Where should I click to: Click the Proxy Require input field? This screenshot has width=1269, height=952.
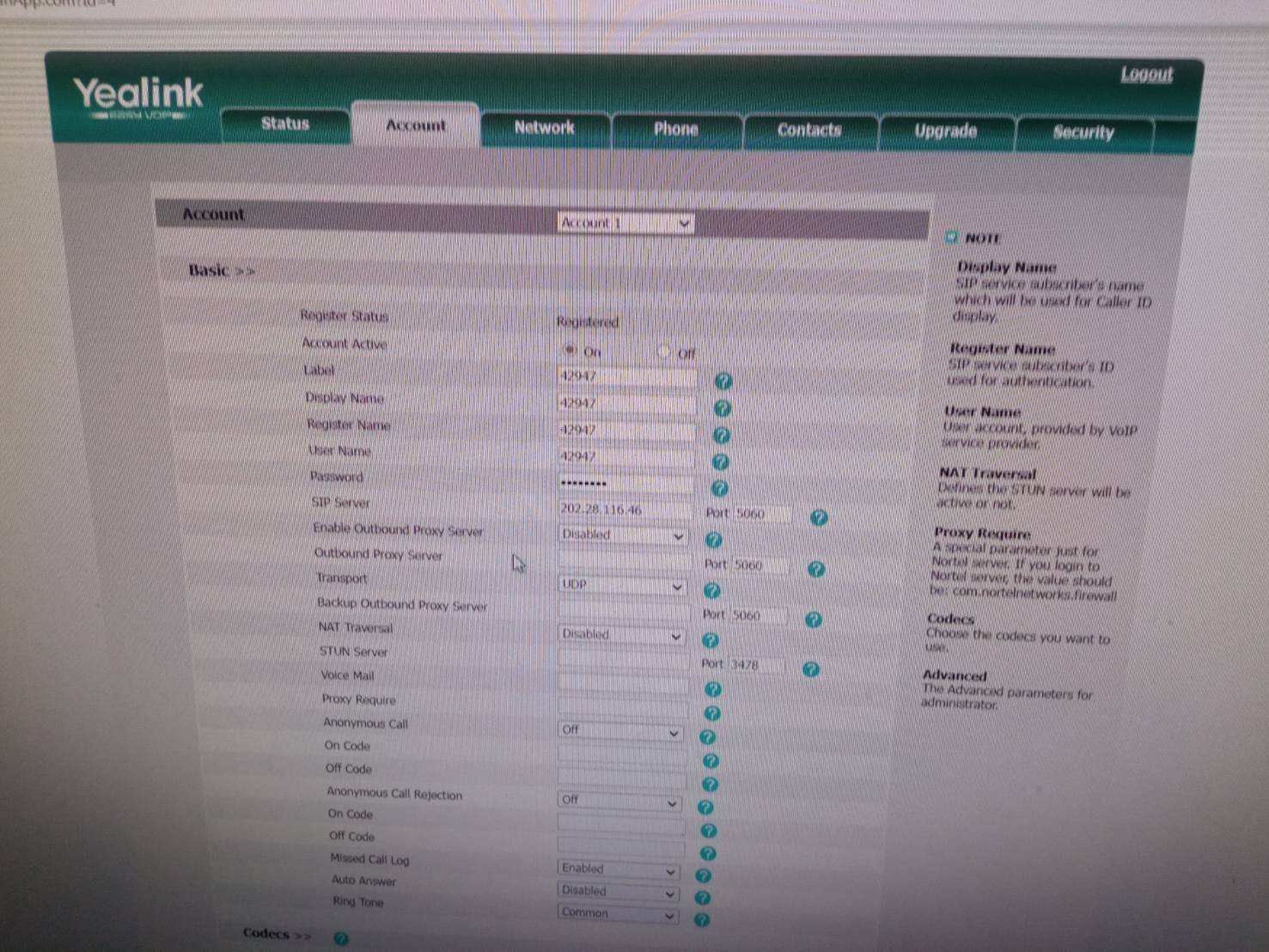click(623, 708)
